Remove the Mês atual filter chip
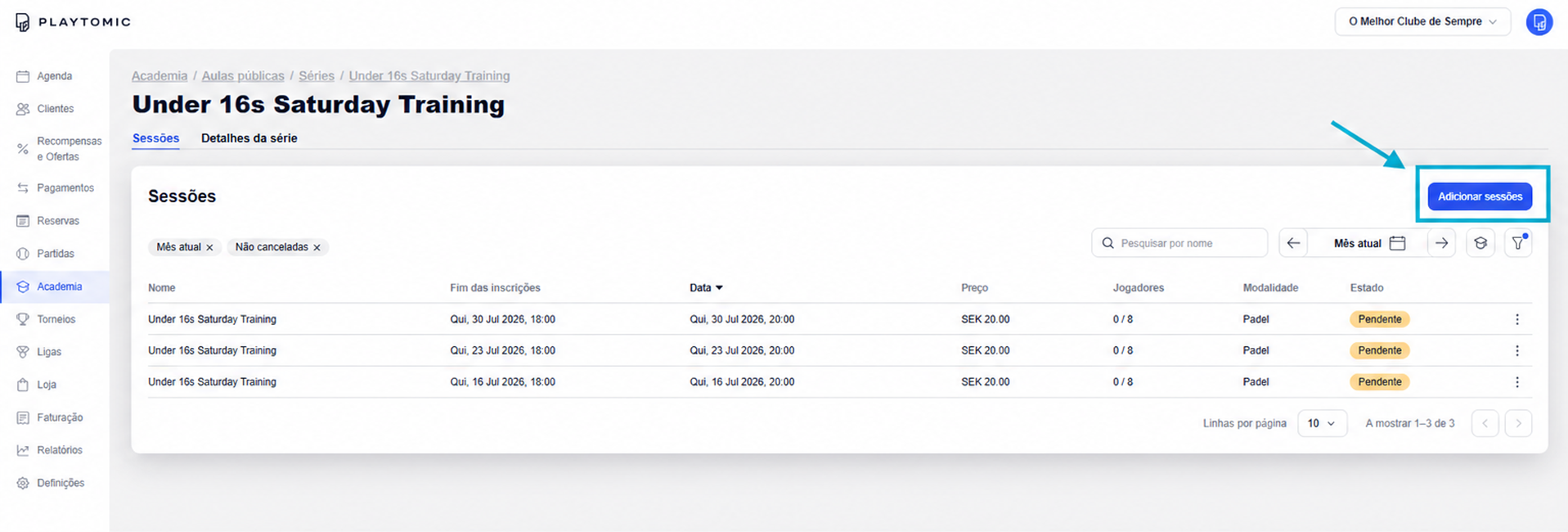Viewport: 1568px width, 532px height. pyautogui.click(x=209, y=247)
